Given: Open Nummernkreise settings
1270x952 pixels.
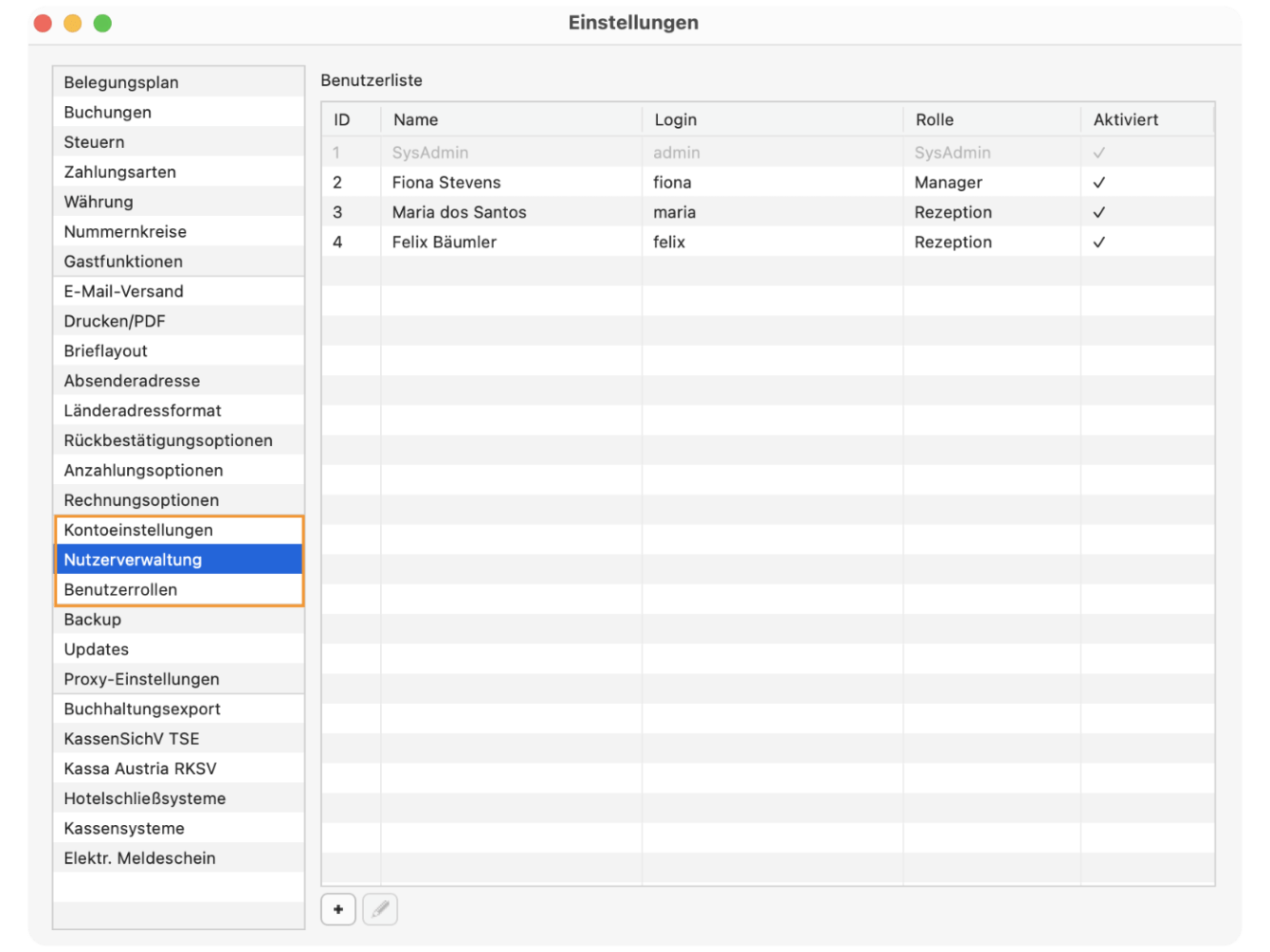Looking at the screenshot, I should (x=178, y=231).
